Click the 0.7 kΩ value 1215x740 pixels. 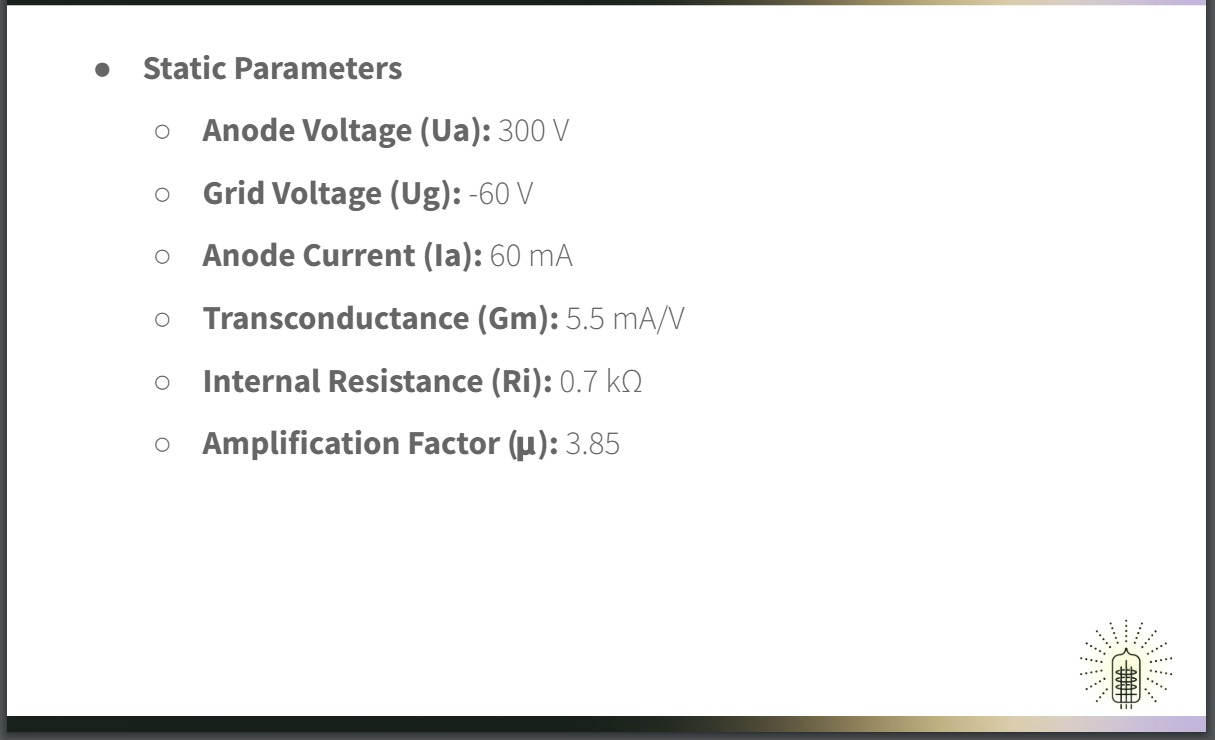pos(600,381)
